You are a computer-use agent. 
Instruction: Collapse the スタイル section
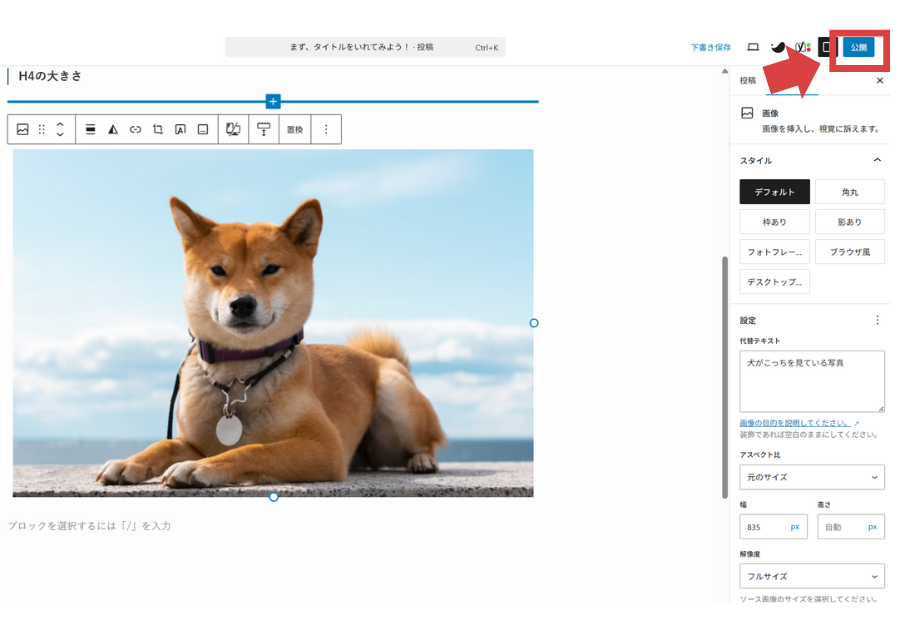877,160
